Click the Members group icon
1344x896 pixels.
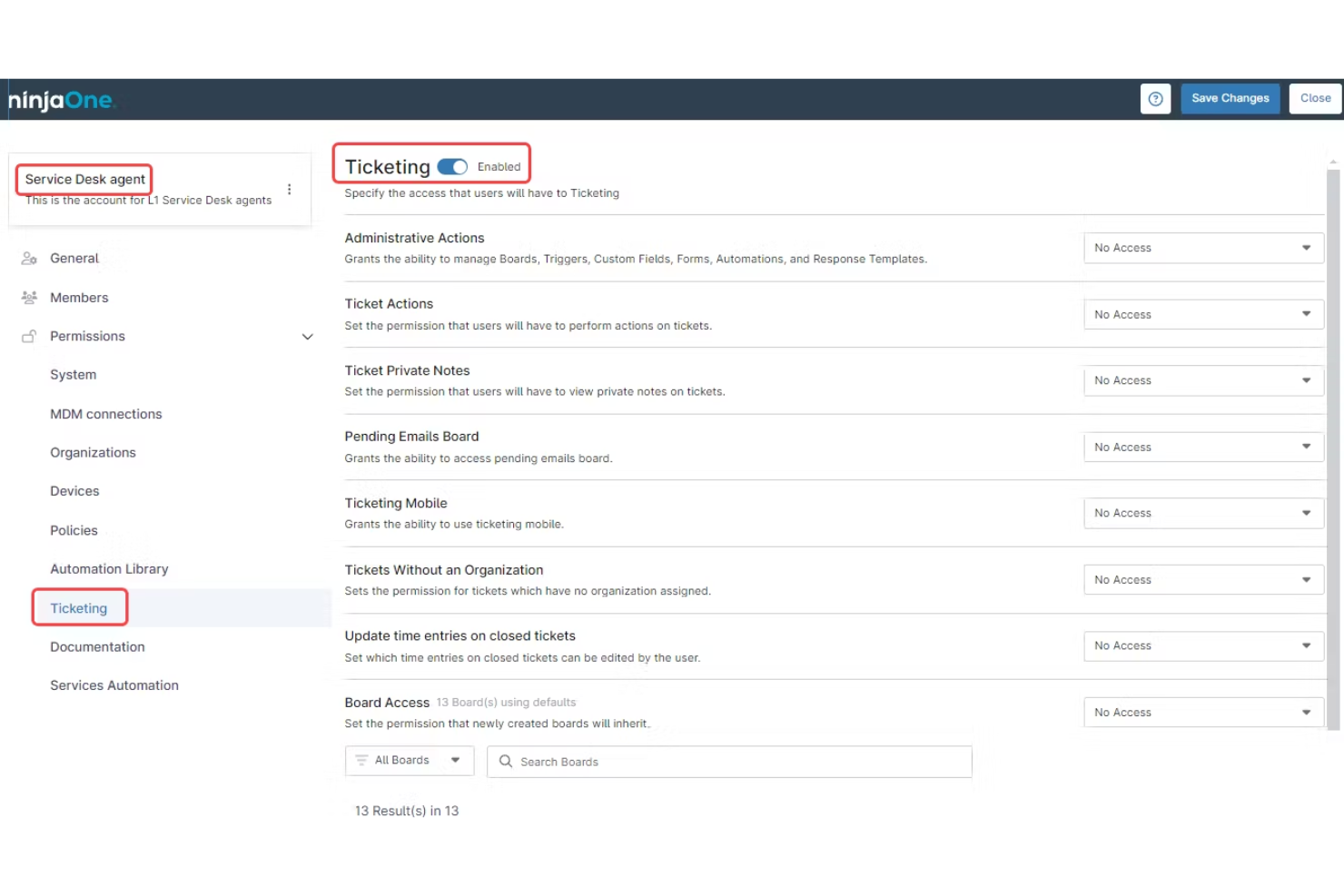tap(29, 298)
